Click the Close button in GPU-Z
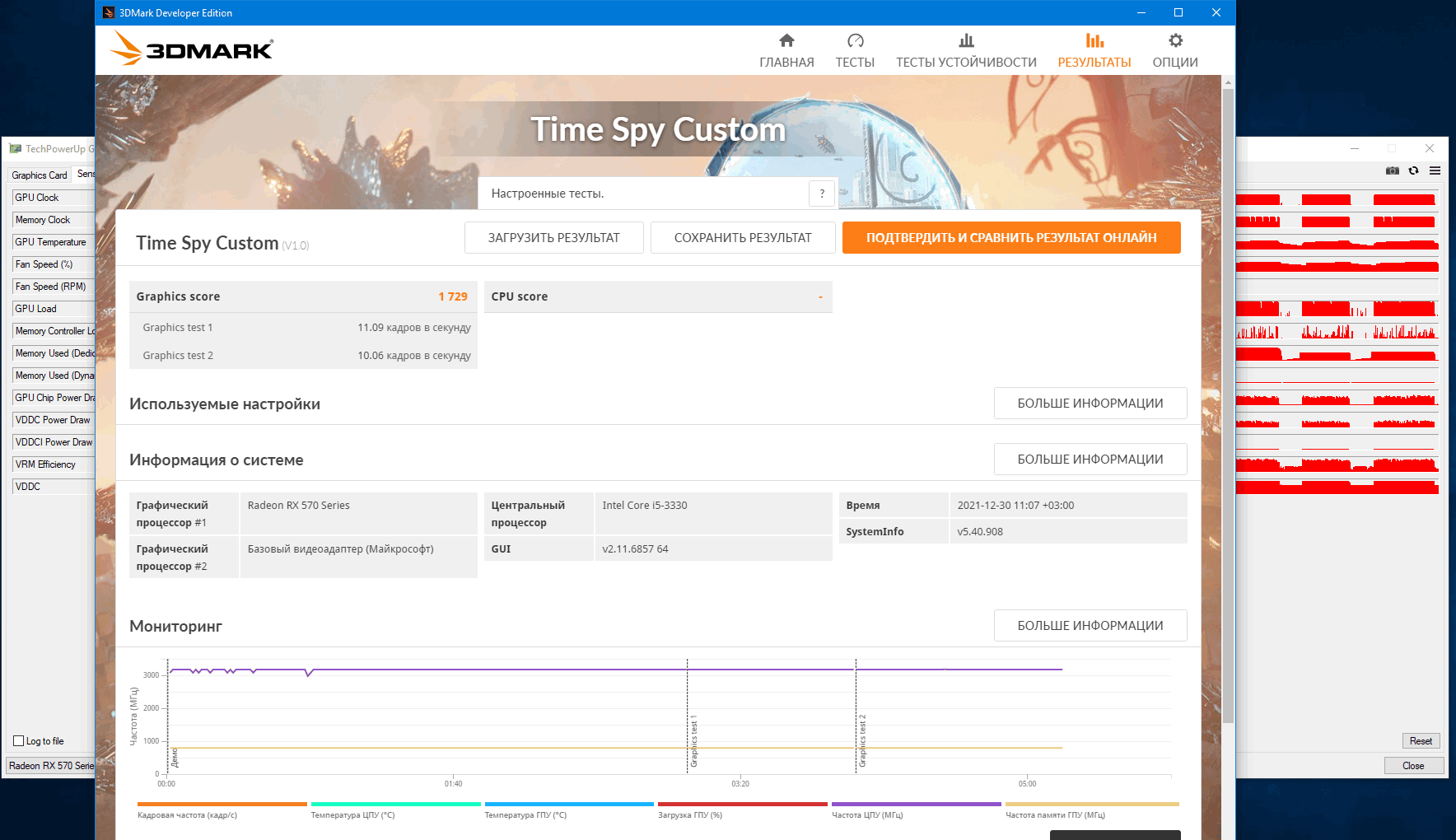This screenshot has width=1456, height=840. [1413, 766]
